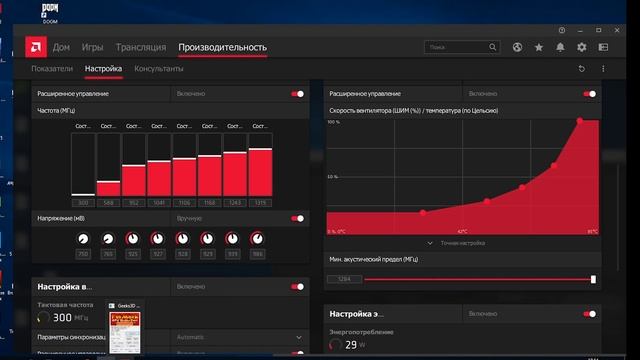Viewport: 640px width, 360px height.
Task: Go to Дом tab
Action: (61, 47)
